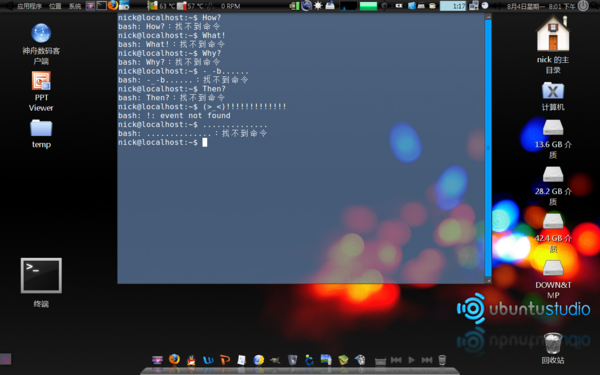Click the play button in the dock
Image resolution: width=600 pixels, height=375 pixels.
411,360
